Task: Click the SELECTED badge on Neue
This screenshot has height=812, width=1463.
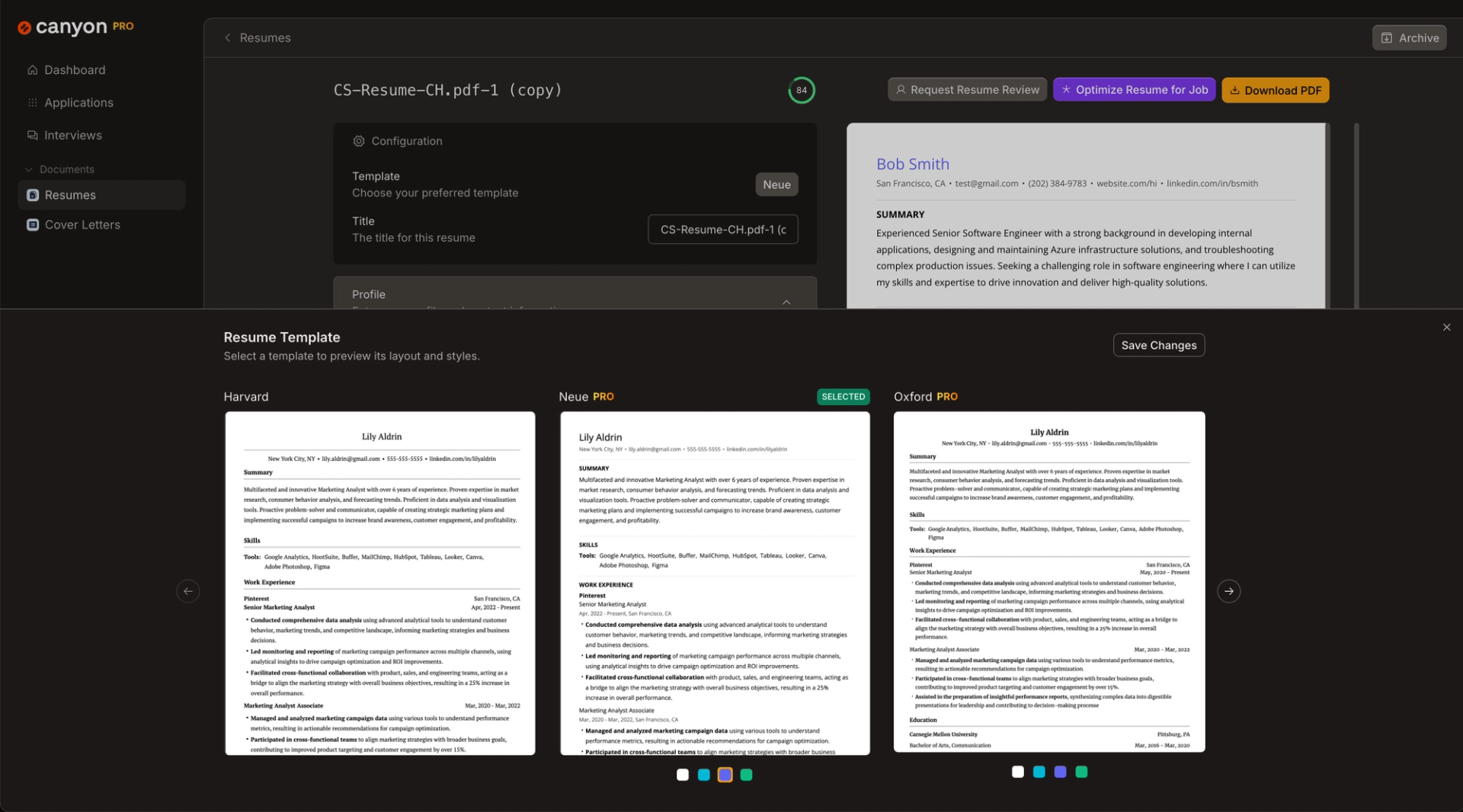Action: [843, 397]
